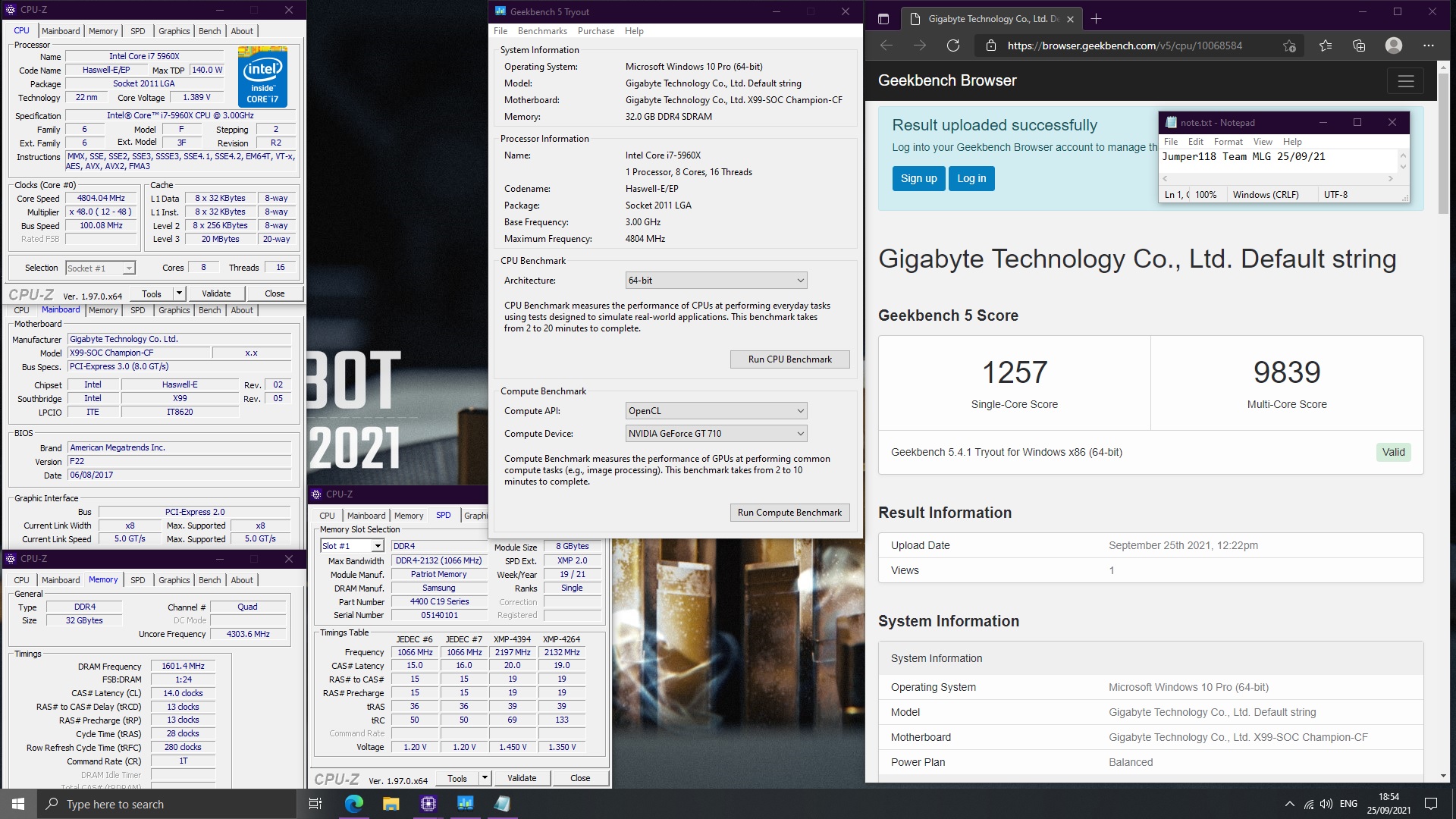Open the File menu in Geekbench
The width and height of the screenshot is (1456, 819).
point(500,31)
